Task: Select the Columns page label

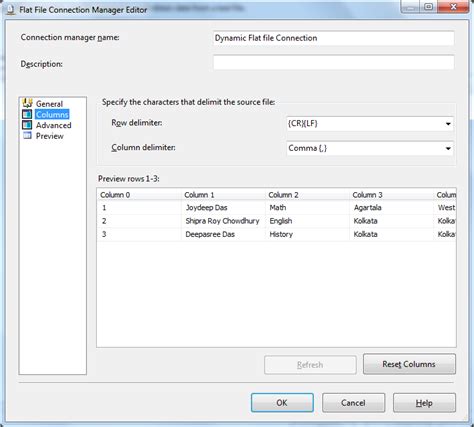Action: coord(52,115)
